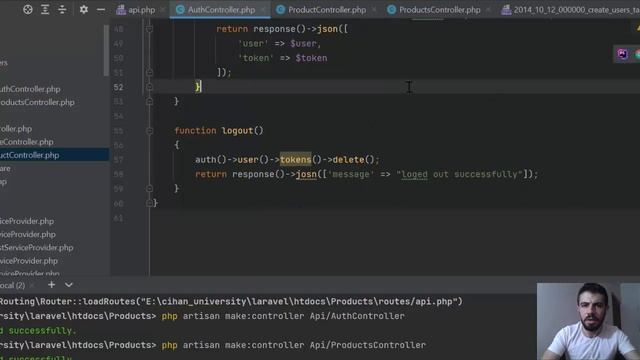Toggle the class closing fold marker at line 60
Image resolution: width=640 pixels, height=360 pixels.
point(149,203)
